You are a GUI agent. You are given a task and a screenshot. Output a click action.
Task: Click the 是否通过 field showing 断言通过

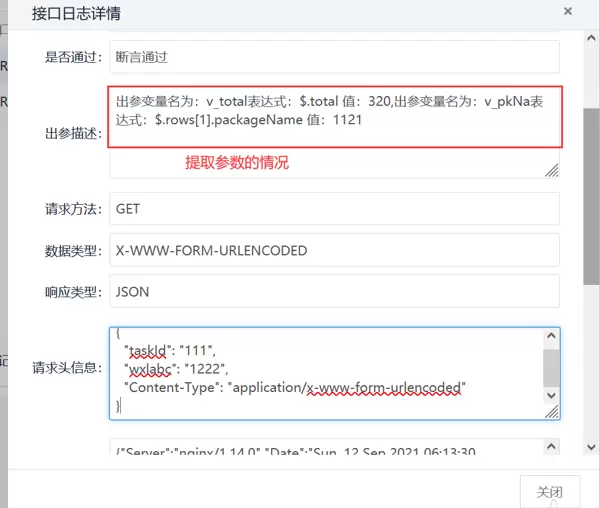click(334, 57)
